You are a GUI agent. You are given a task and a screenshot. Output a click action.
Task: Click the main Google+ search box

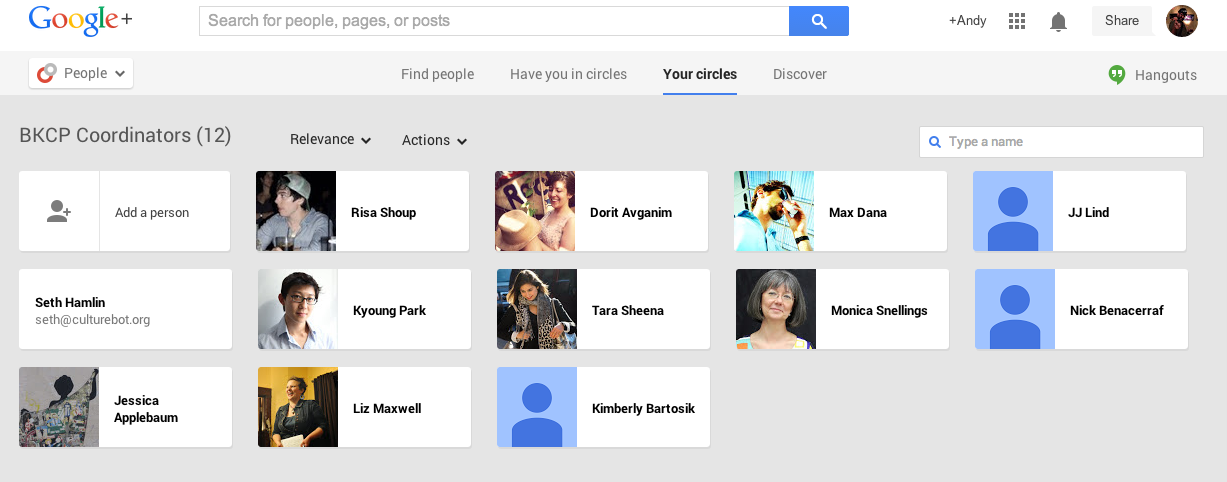click(x=494, y=21)
